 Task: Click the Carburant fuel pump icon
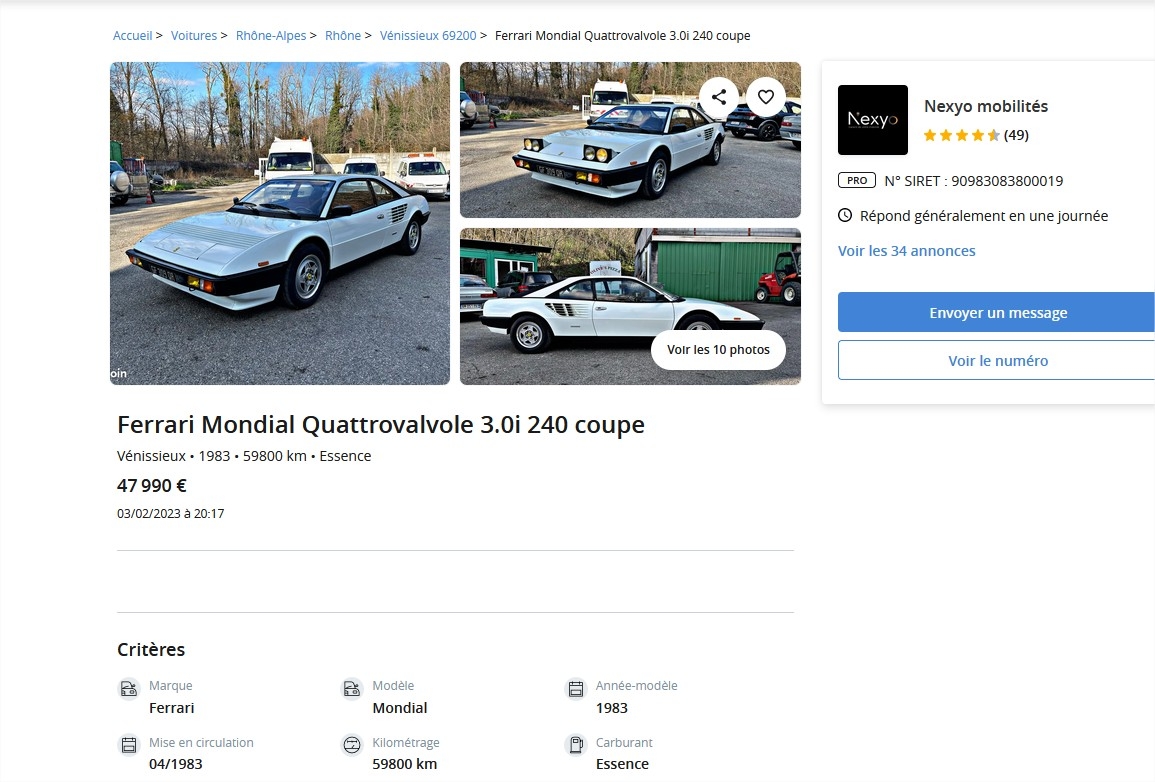[x=576, y=745]
